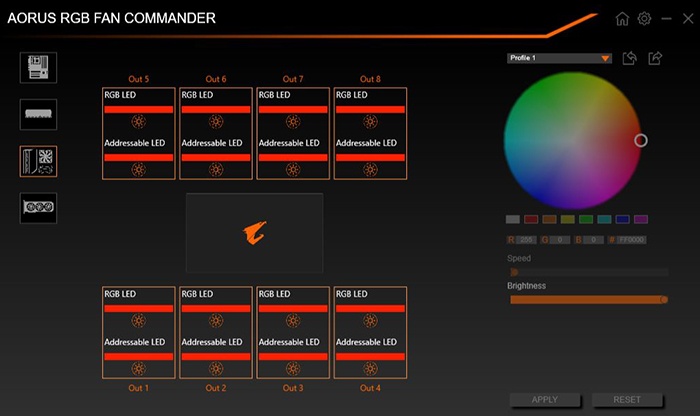The width and height of the screenshot is (700, 416).
Task: Click the Speed slider track
Action: click(x=589, y=272)
